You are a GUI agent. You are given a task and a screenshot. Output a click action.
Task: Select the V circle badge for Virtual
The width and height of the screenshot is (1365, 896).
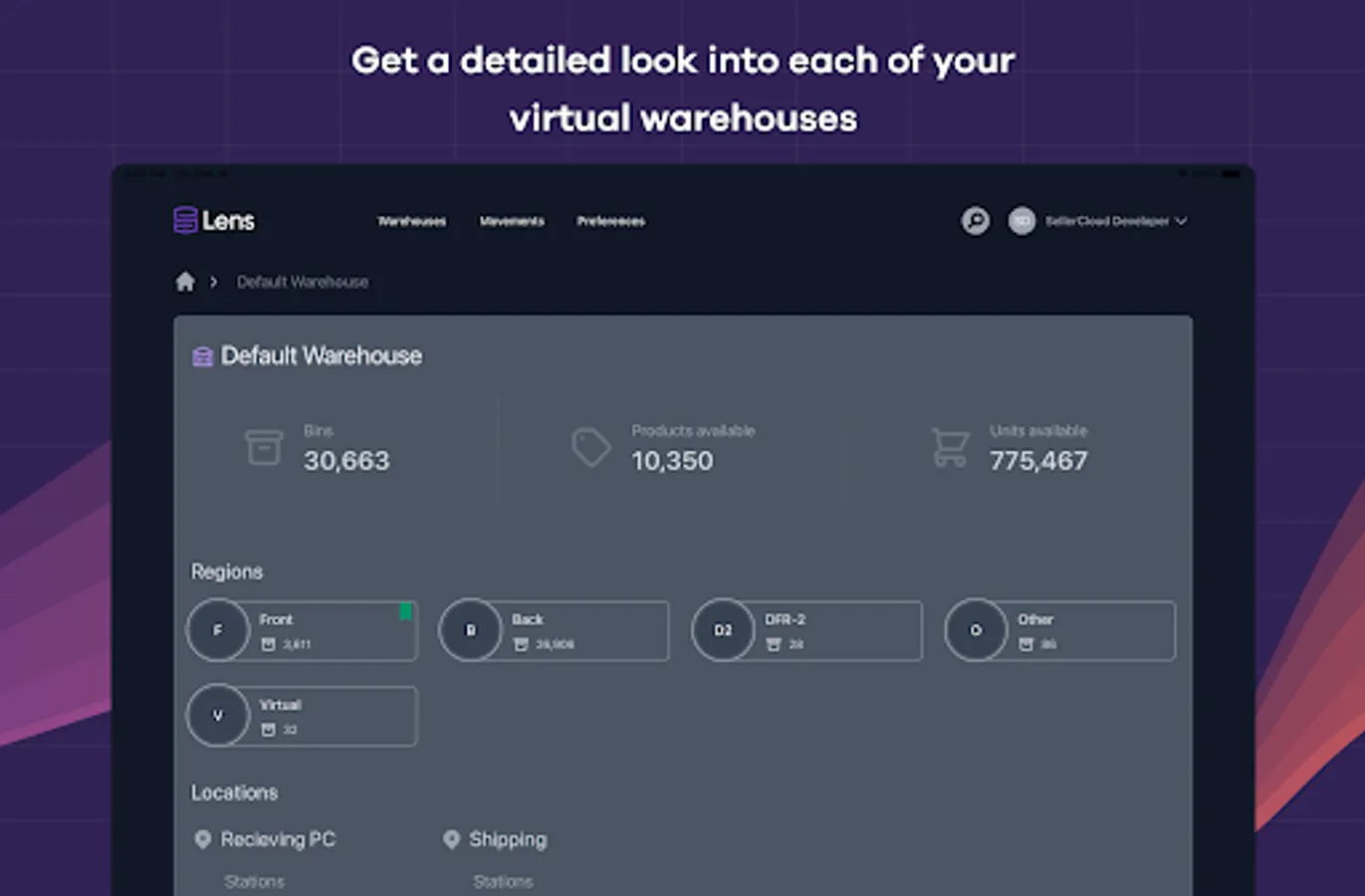pyautogui.click(x=218, y=716)
